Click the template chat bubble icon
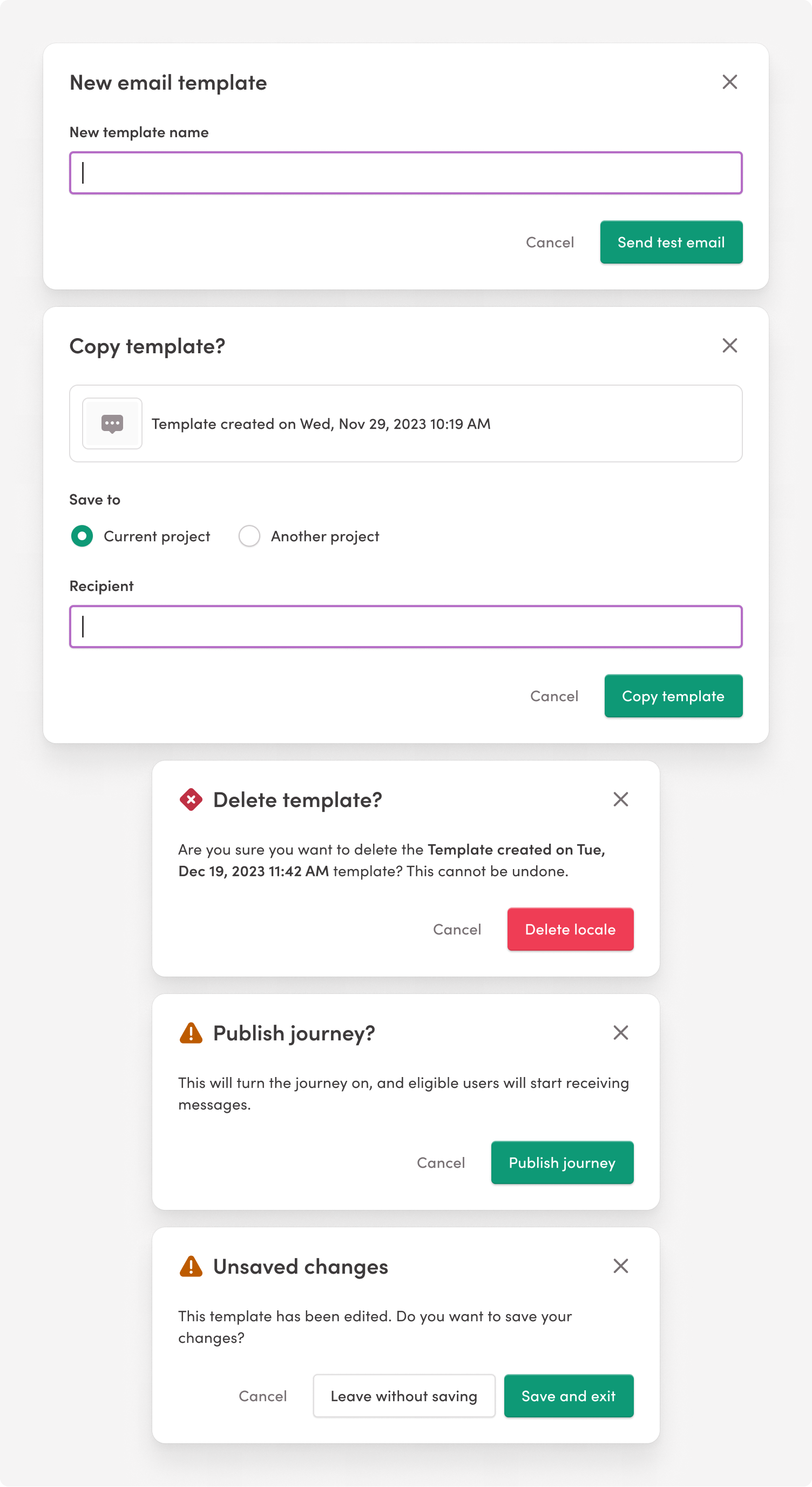 [x=112, y=423]
